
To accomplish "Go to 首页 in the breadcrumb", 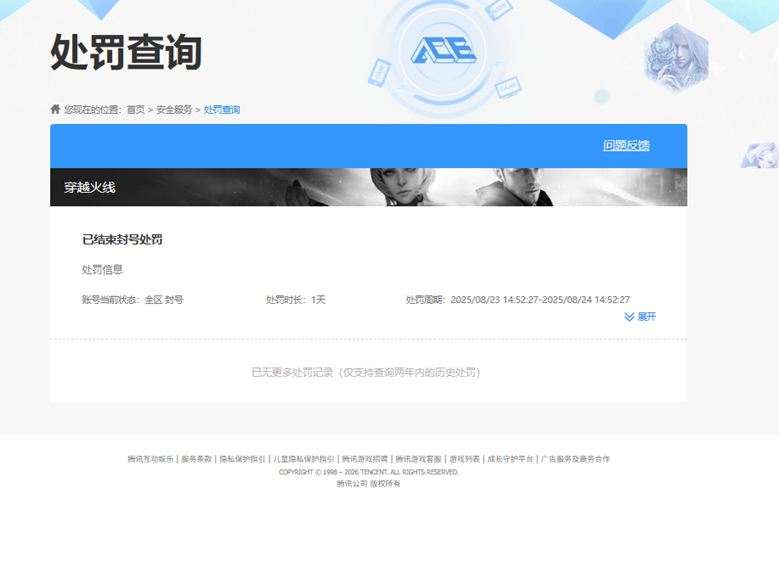I will 135,109.
